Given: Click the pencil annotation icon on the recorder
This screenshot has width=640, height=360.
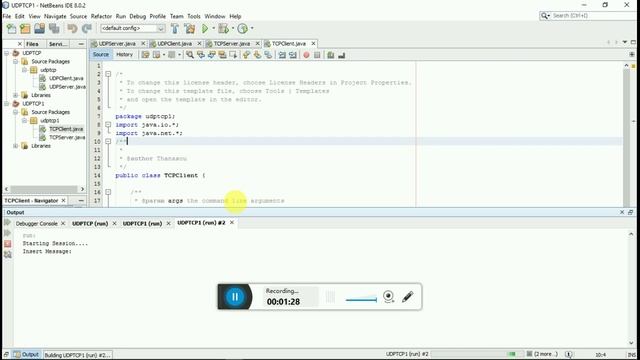Looking at the screenshot, I should coord(407,296).
